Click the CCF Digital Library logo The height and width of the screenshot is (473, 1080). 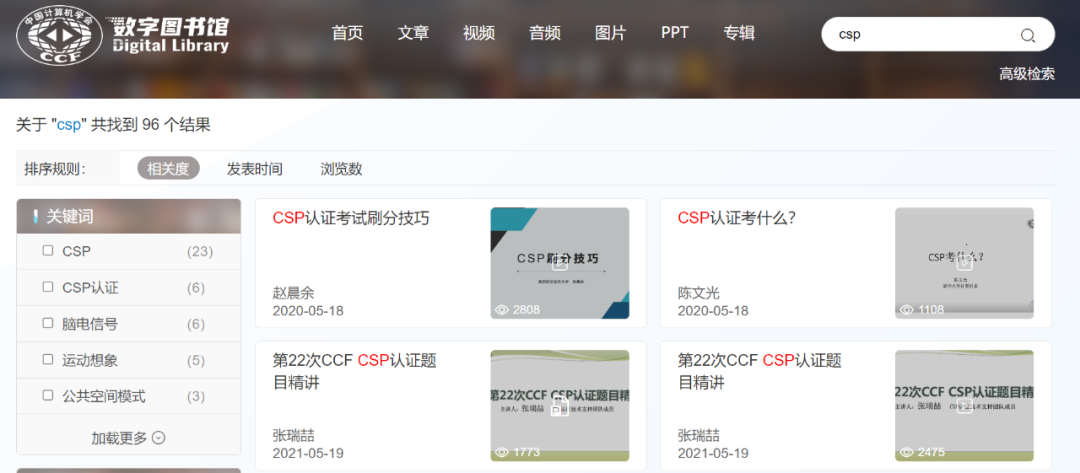click(x=123, y=35)
